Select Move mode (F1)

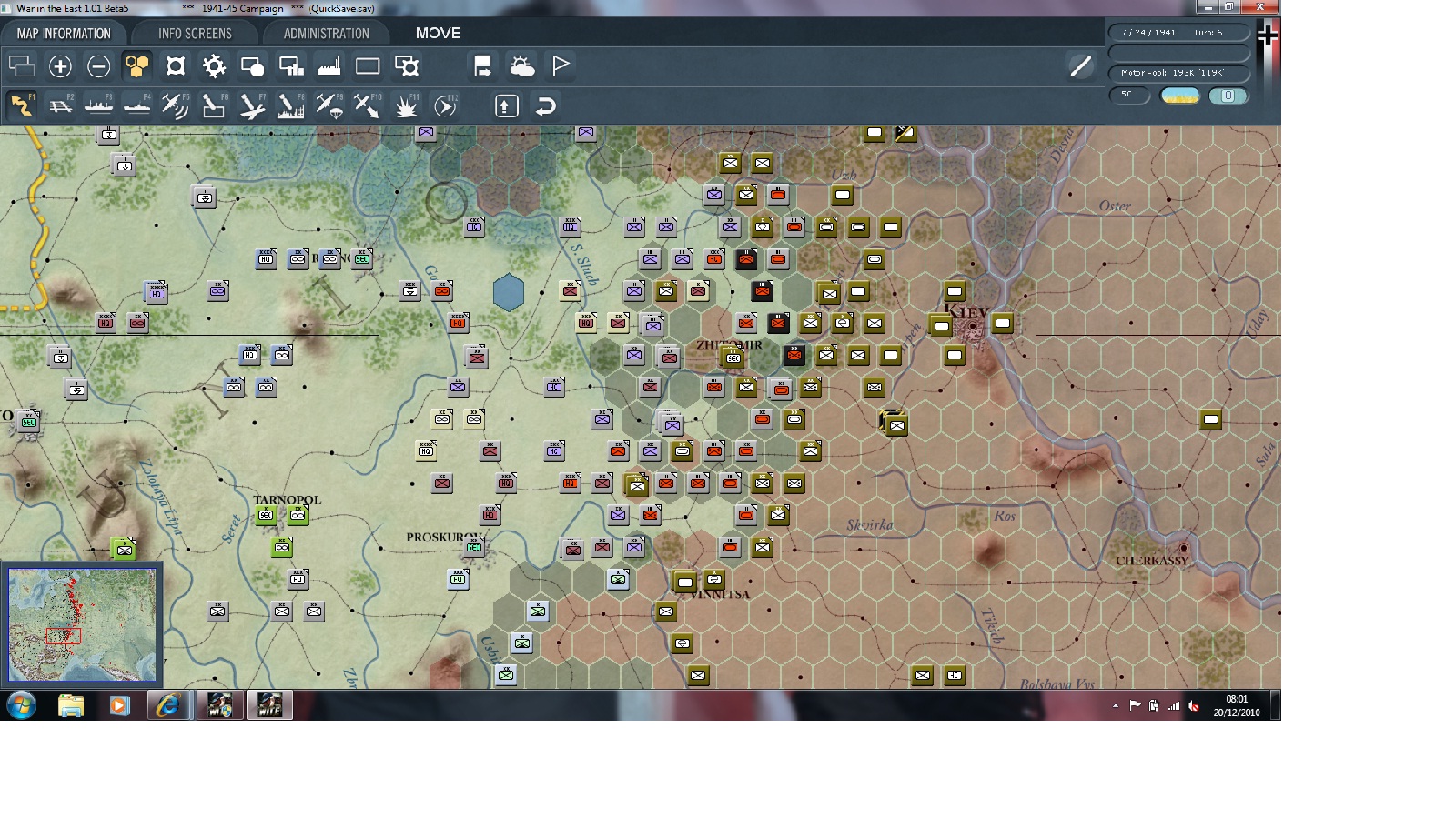(x=21, y=106)
